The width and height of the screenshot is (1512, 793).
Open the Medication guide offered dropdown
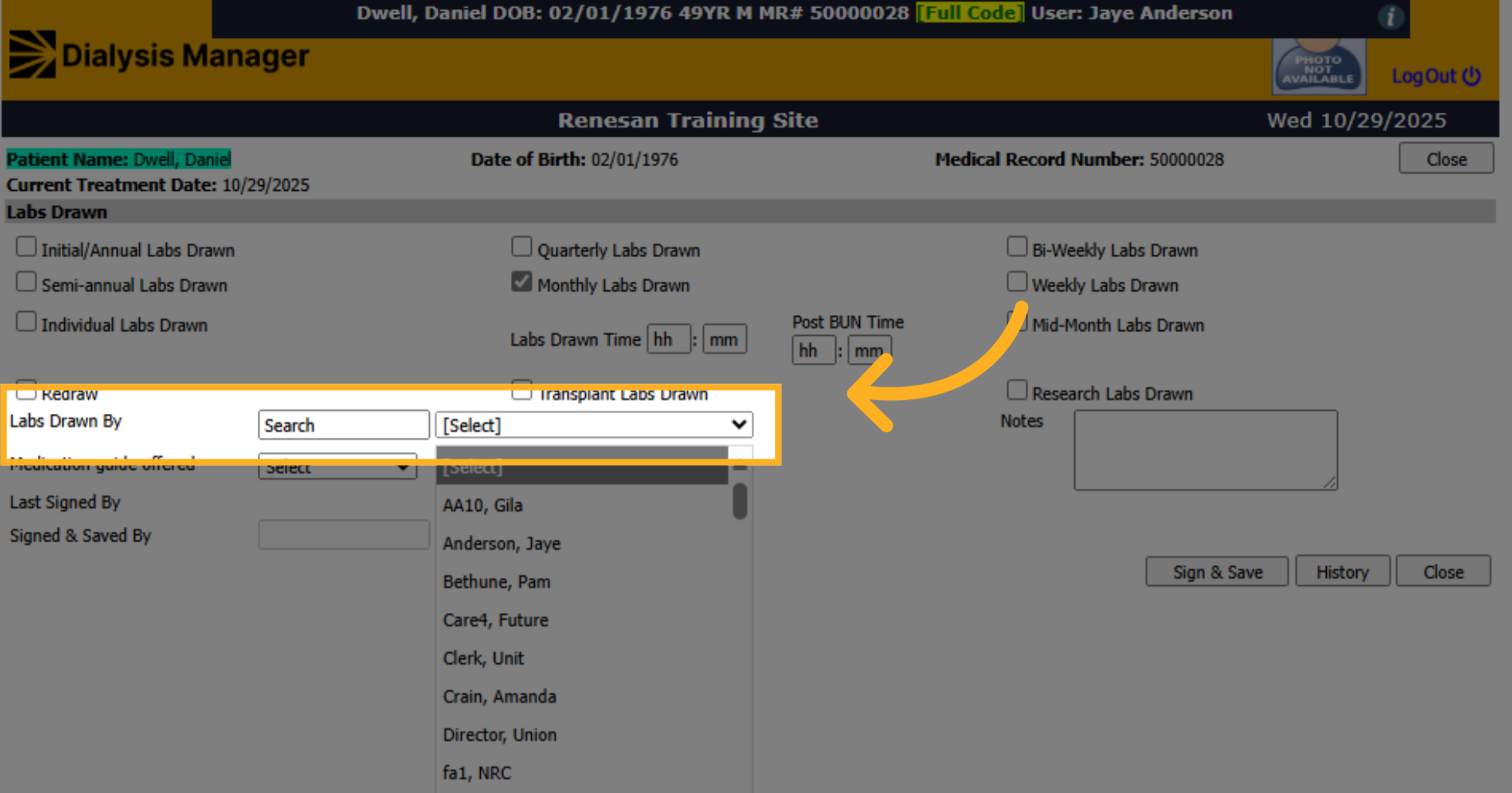[338, 467]
